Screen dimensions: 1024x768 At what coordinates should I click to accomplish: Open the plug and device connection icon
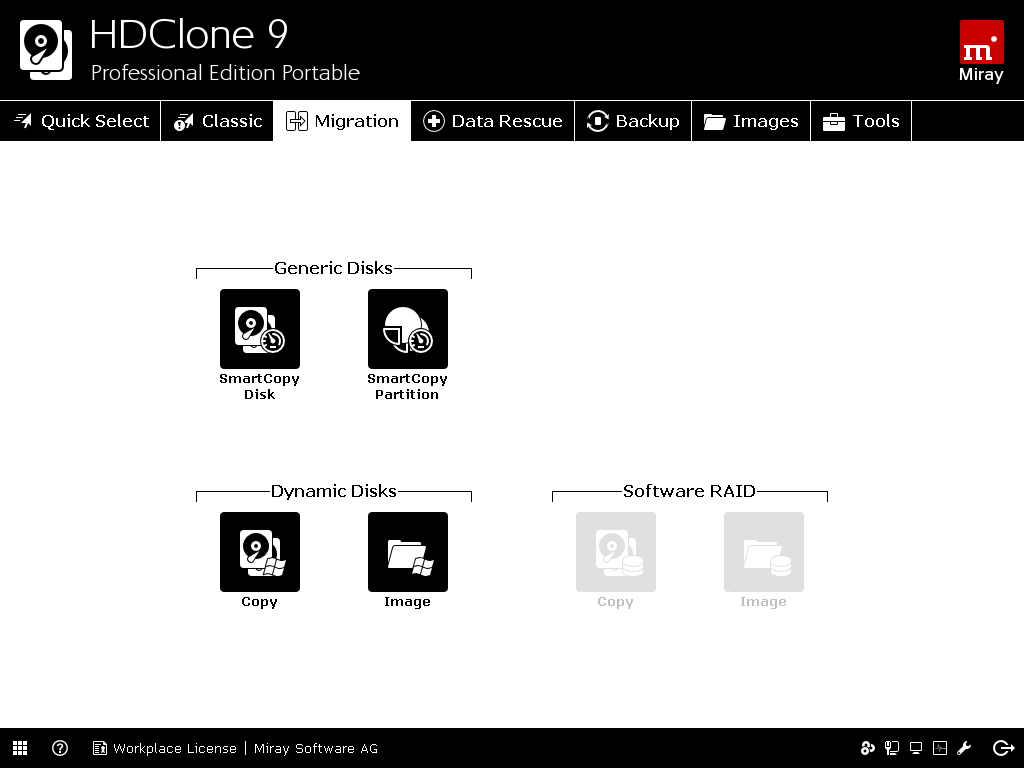click(x=891, y=748)
